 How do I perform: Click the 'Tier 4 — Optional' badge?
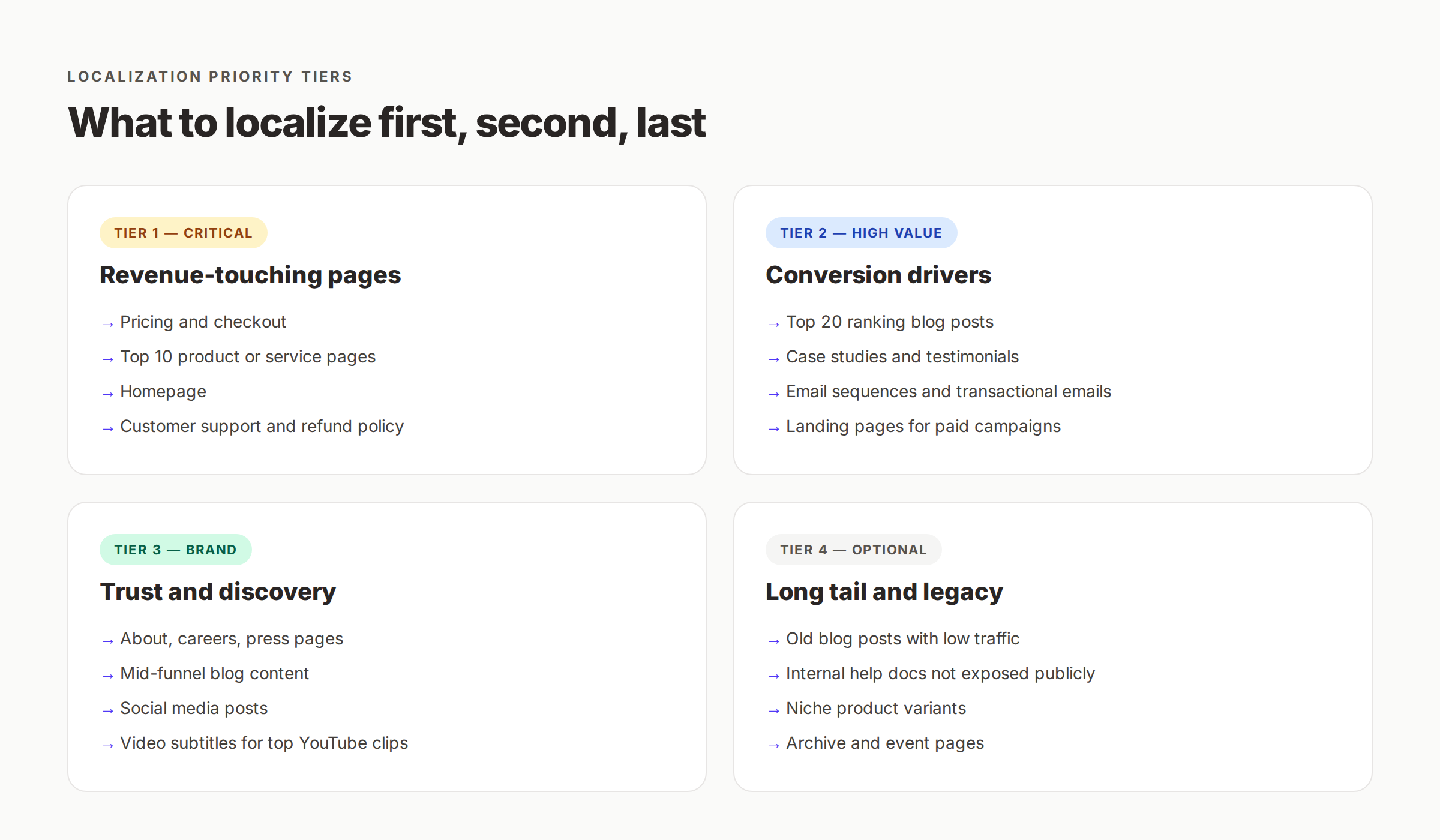853,550
